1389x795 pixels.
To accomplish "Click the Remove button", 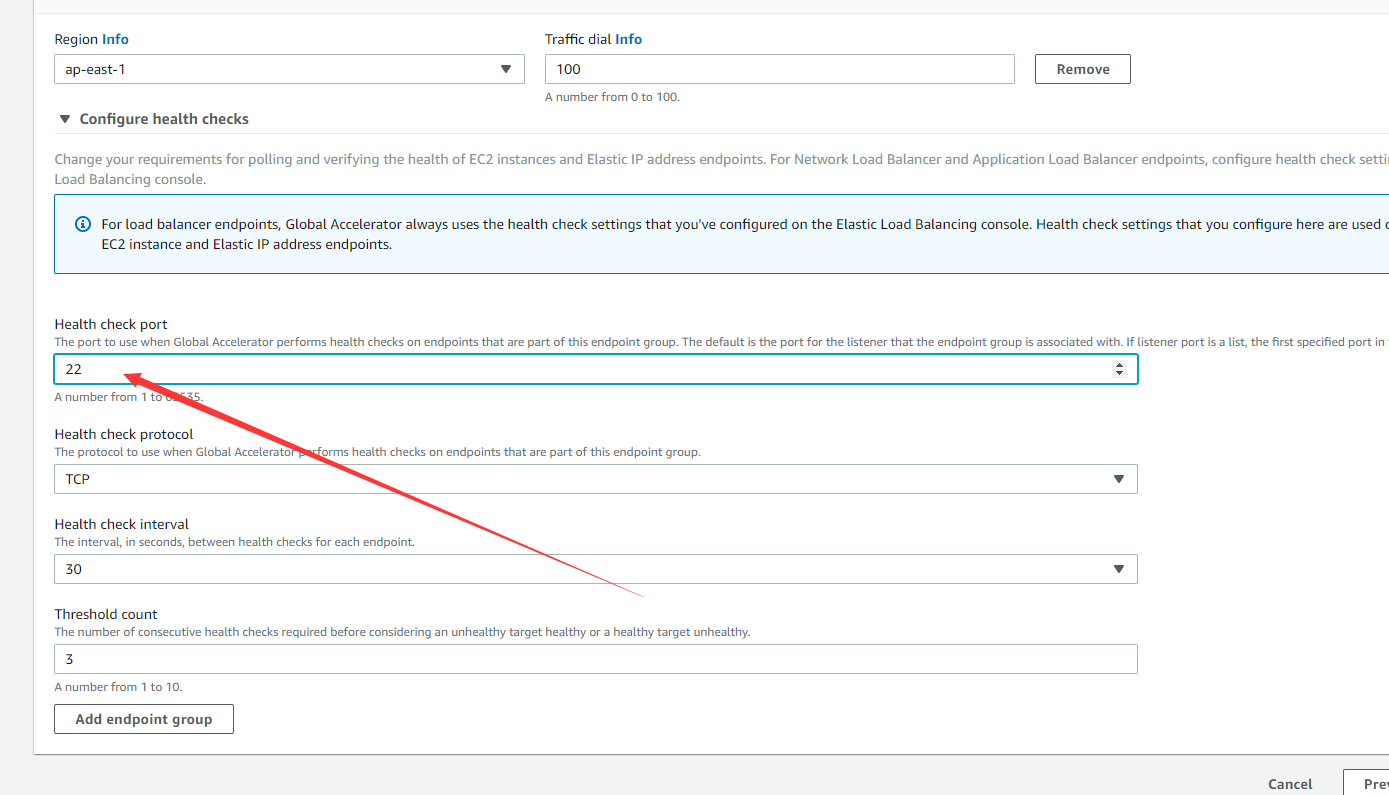I will click(x=1083, y=69).
